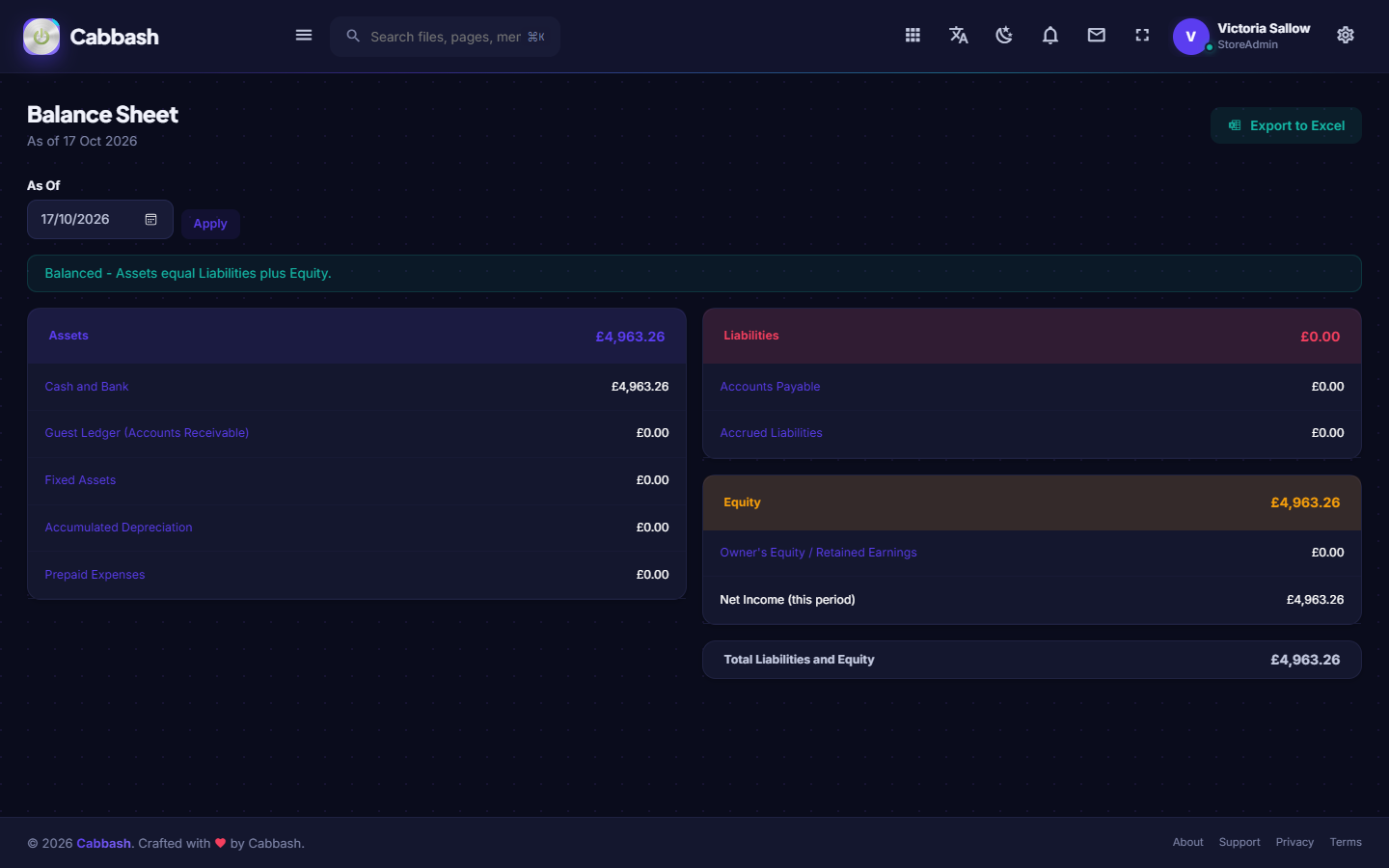Open Guest Ledger (Accounts Receivable)
The width and height of the screenshot is (1389, 868).
[147, 433]
